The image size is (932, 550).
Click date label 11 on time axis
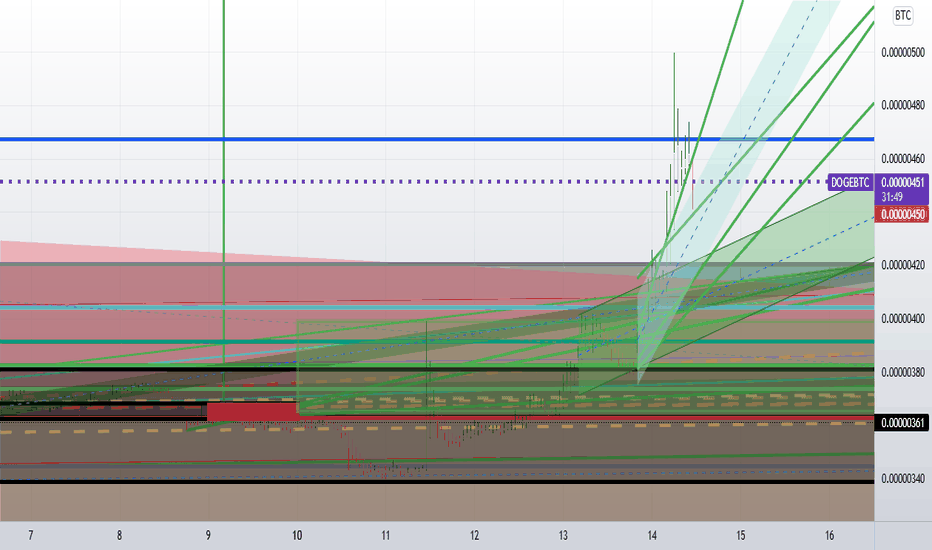[x=386, y=536]
